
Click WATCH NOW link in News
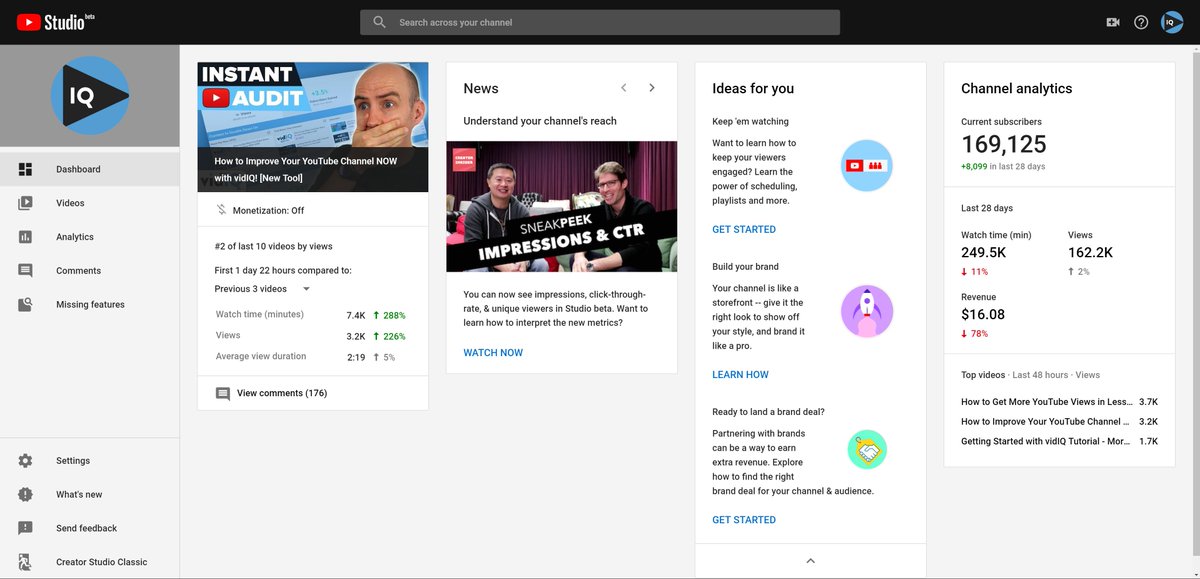493,353
